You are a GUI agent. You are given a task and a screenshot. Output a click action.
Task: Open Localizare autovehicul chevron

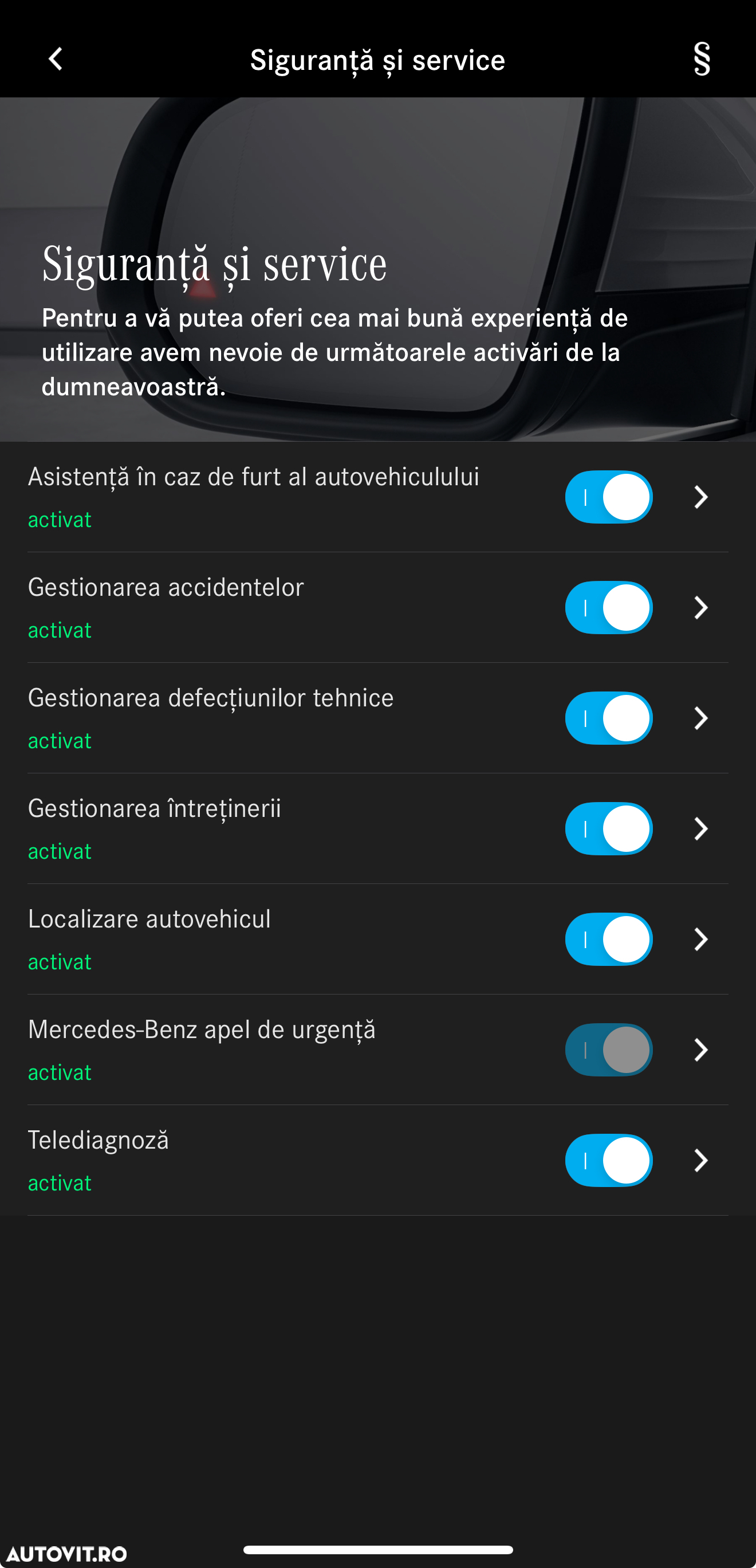click(x=701, y=939)
